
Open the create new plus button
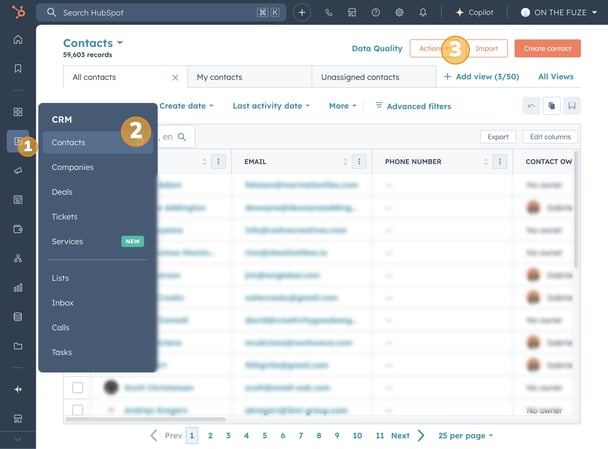[302, 12]
